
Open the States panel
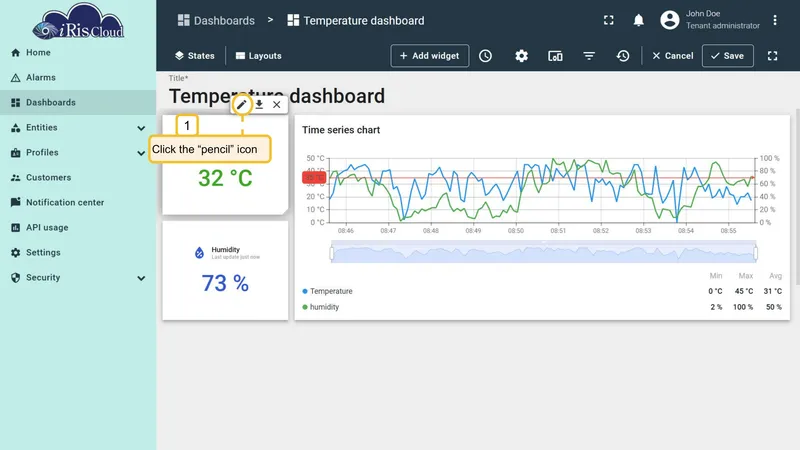click(194, 56)
